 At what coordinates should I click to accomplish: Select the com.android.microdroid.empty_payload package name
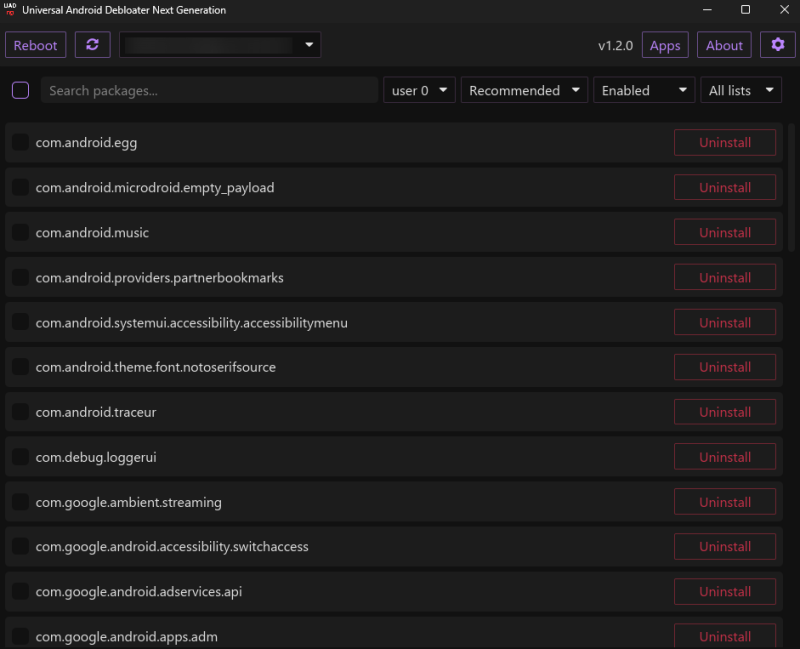point(155,188)
